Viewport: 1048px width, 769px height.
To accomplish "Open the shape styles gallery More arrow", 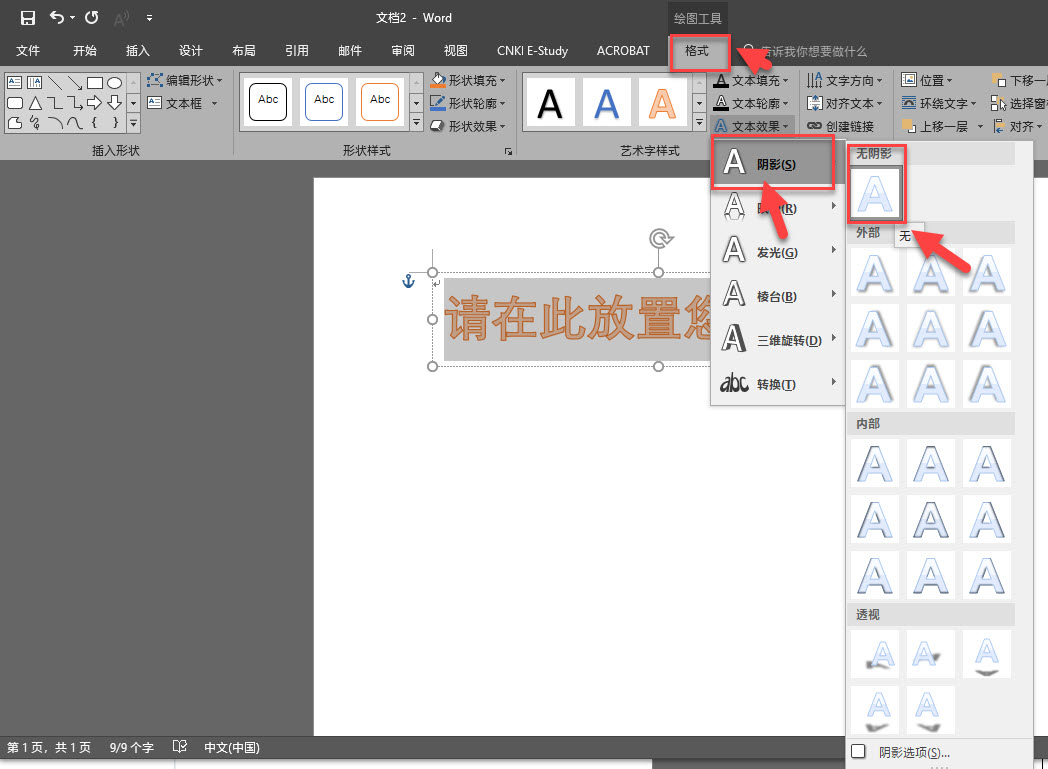I will point(415,124).
